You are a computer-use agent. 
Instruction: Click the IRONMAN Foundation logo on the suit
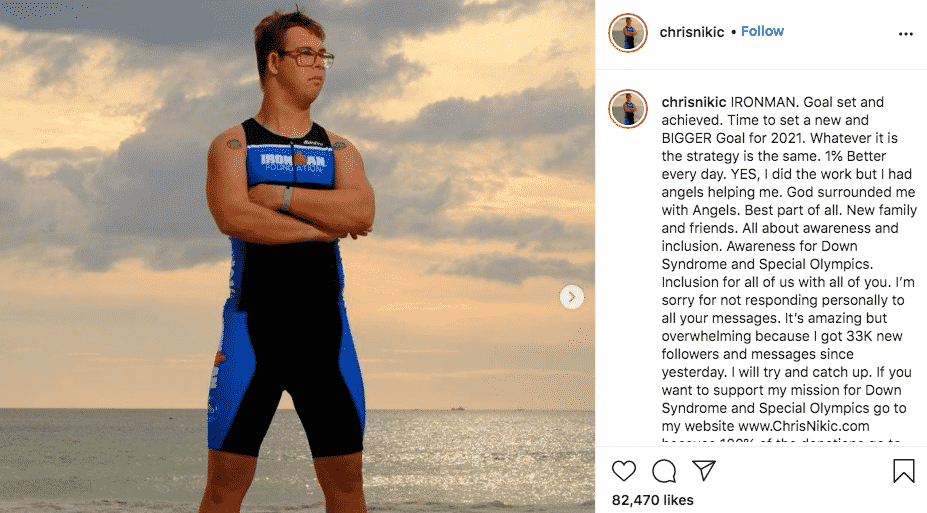point(293,162)
